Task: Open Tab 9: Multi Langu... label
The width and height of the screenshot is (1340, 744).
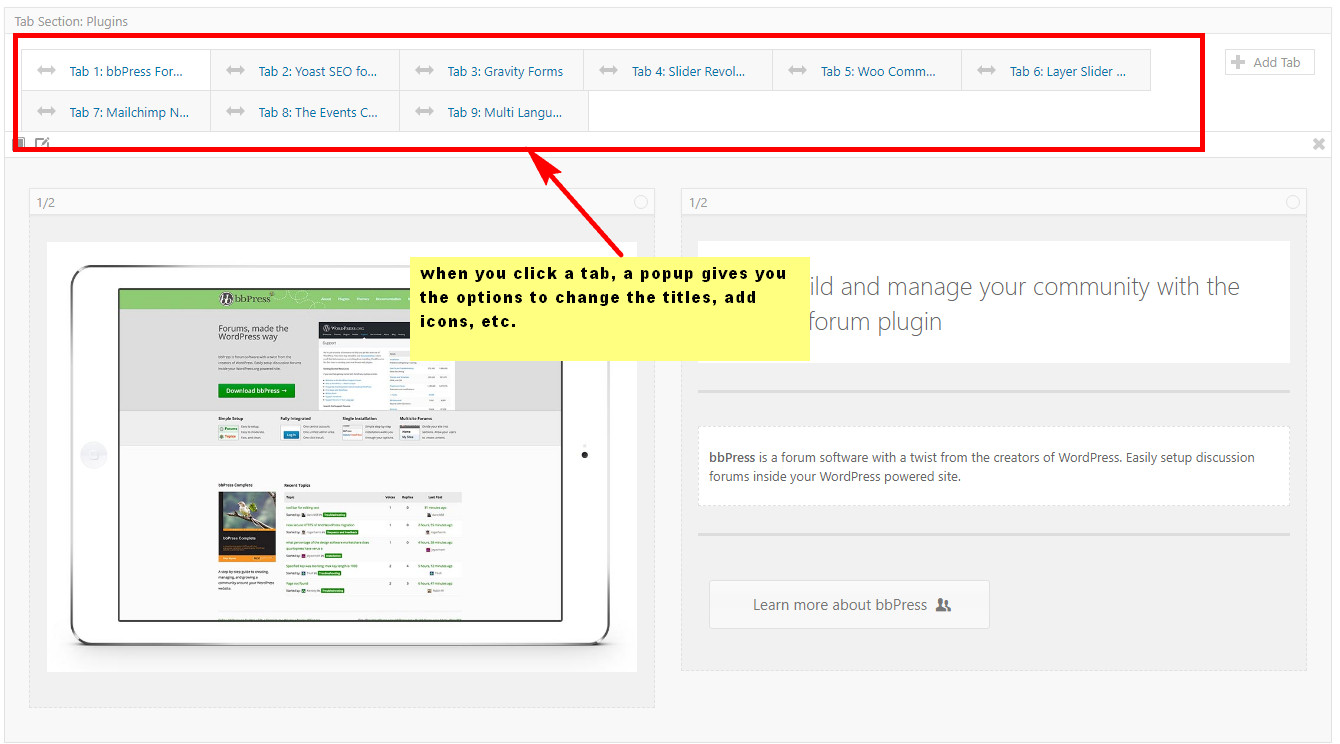Action: point(505,112)
